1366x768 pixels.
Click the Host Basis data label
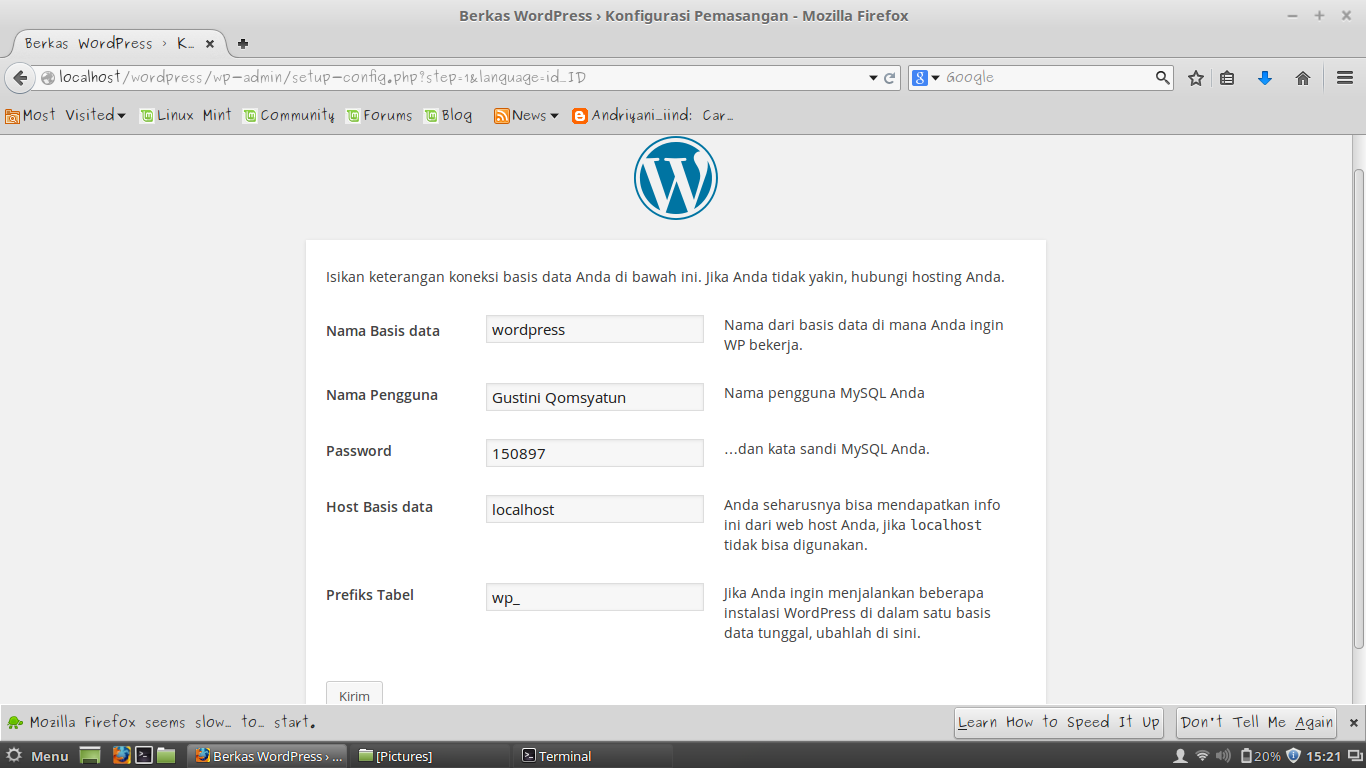[x=379, y=507]
